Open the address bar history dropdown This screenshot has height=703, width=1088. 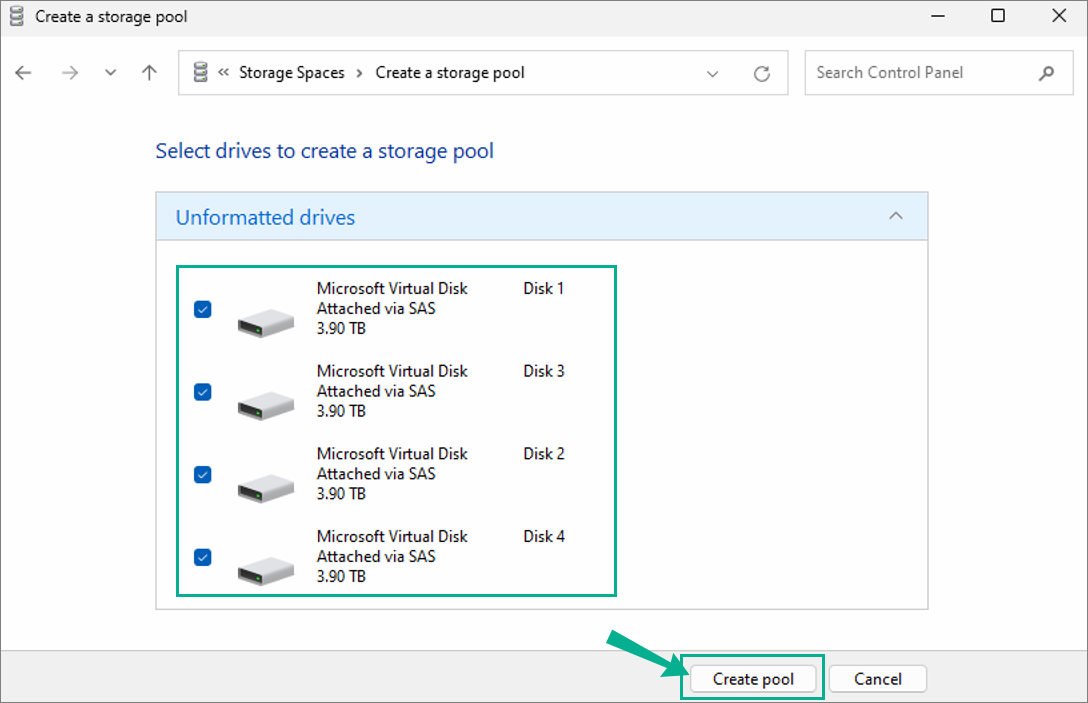[712, 74]
